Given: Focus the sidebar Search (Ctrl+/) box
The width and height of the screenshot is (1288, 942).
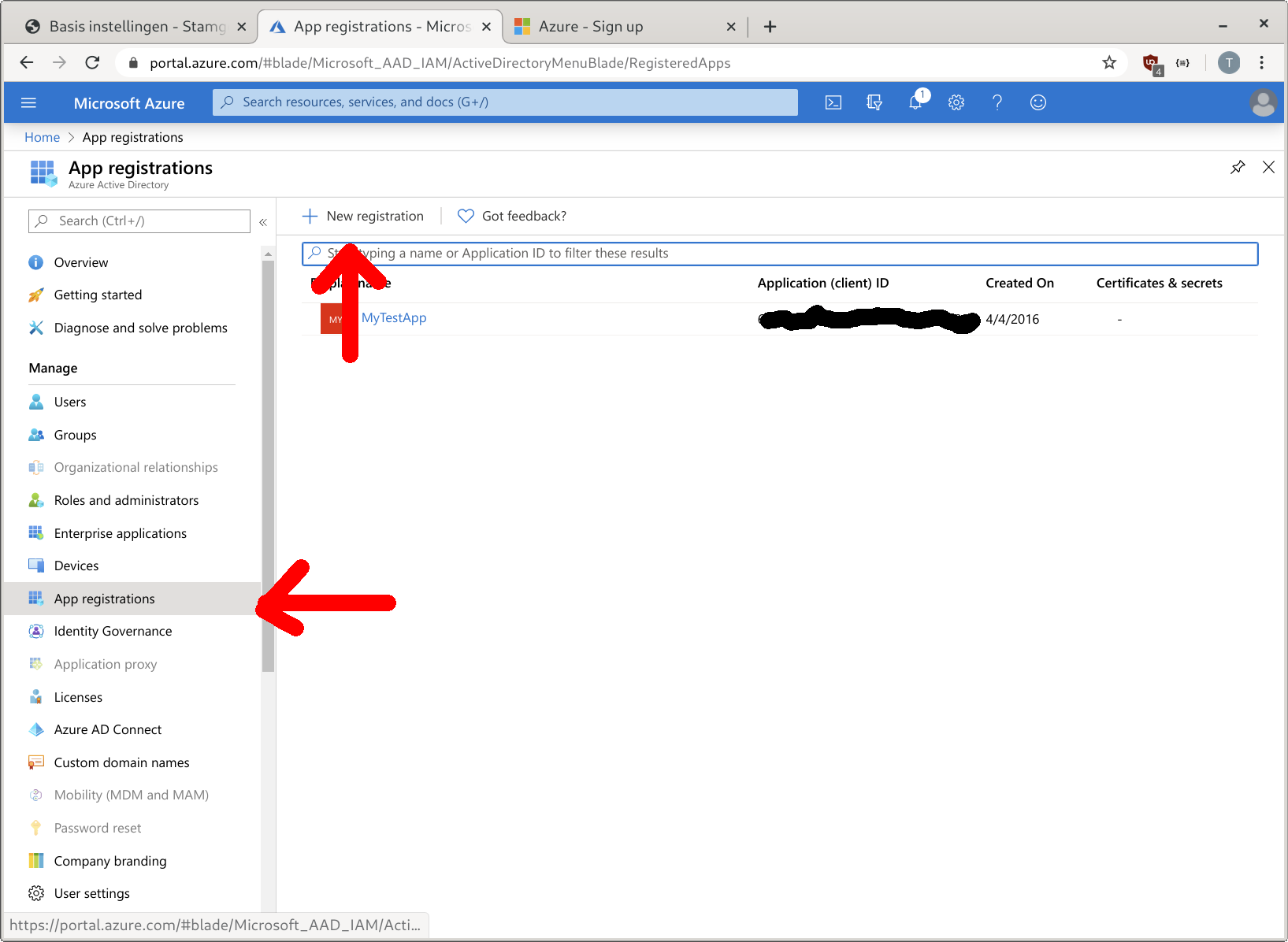Looking at the screenshot, I should pyautogui.click(x=139, y=221).
